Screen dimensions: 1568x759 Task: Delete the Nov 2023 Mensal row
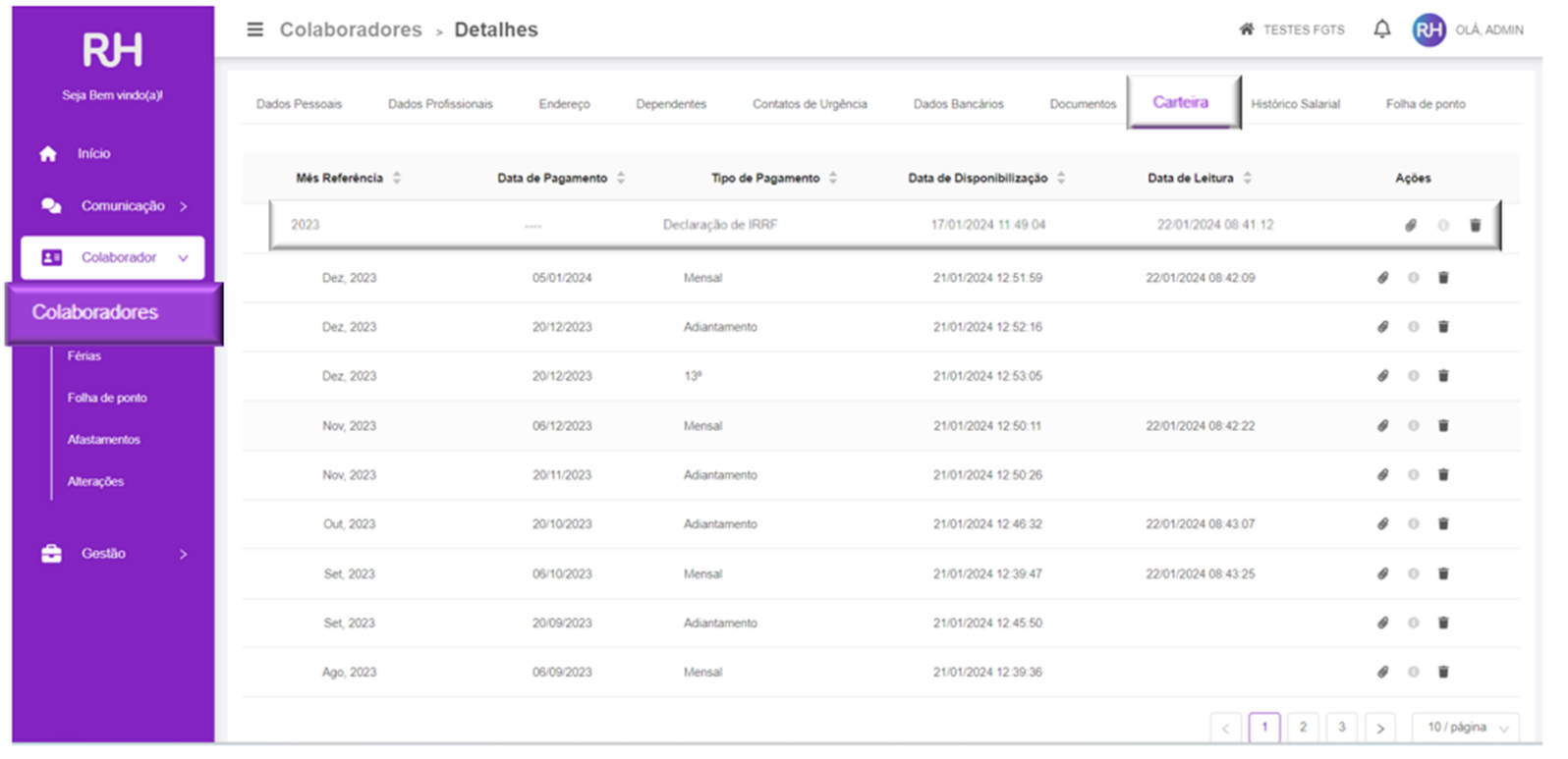1443,426
